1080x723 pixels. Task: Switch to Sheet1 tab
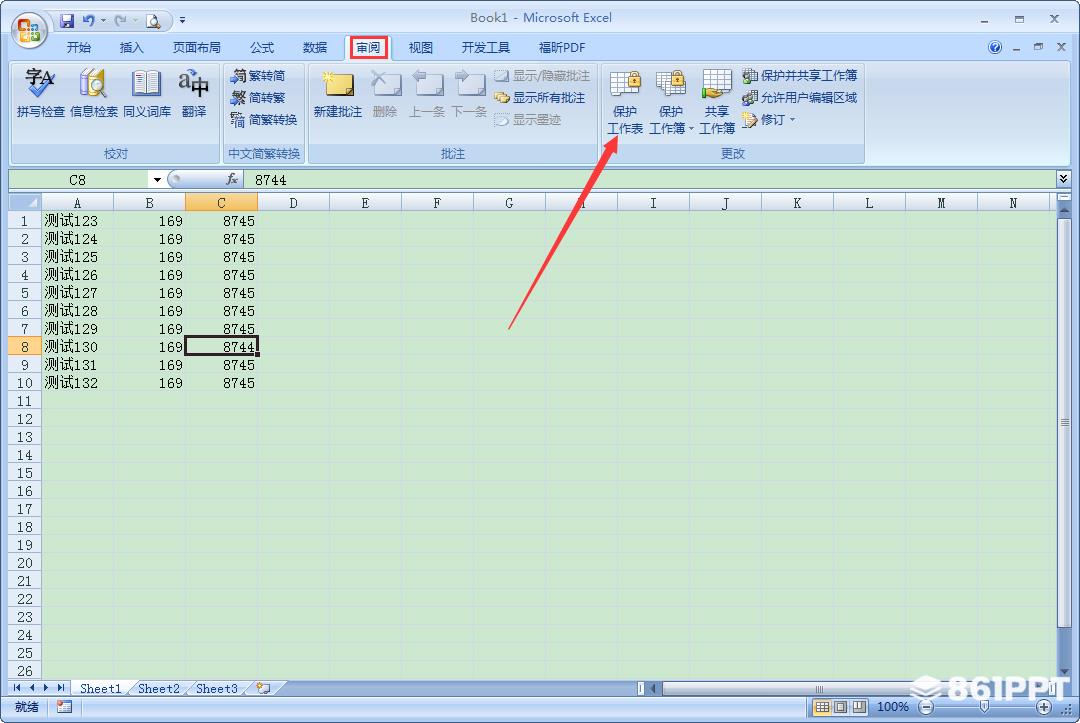pos(100,689)
